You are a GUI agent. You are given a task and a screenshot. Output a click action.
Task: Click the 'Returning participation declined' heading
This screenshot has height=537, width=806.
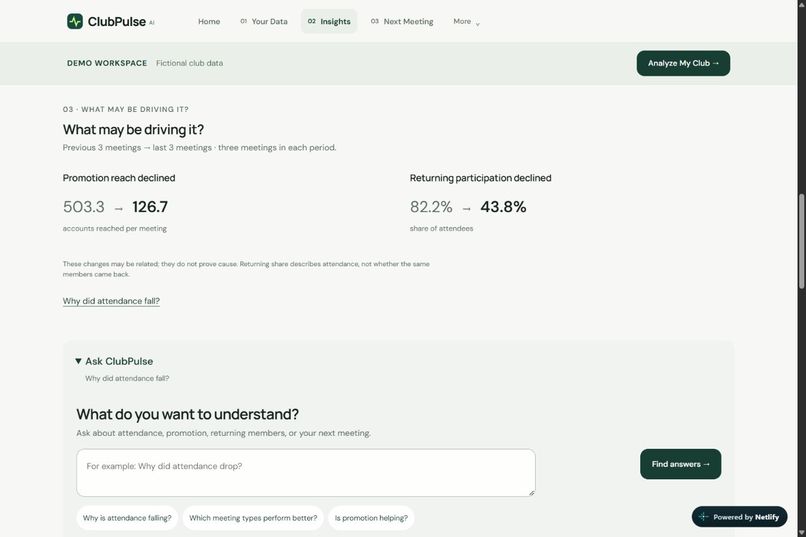click(x=480, y=178)
